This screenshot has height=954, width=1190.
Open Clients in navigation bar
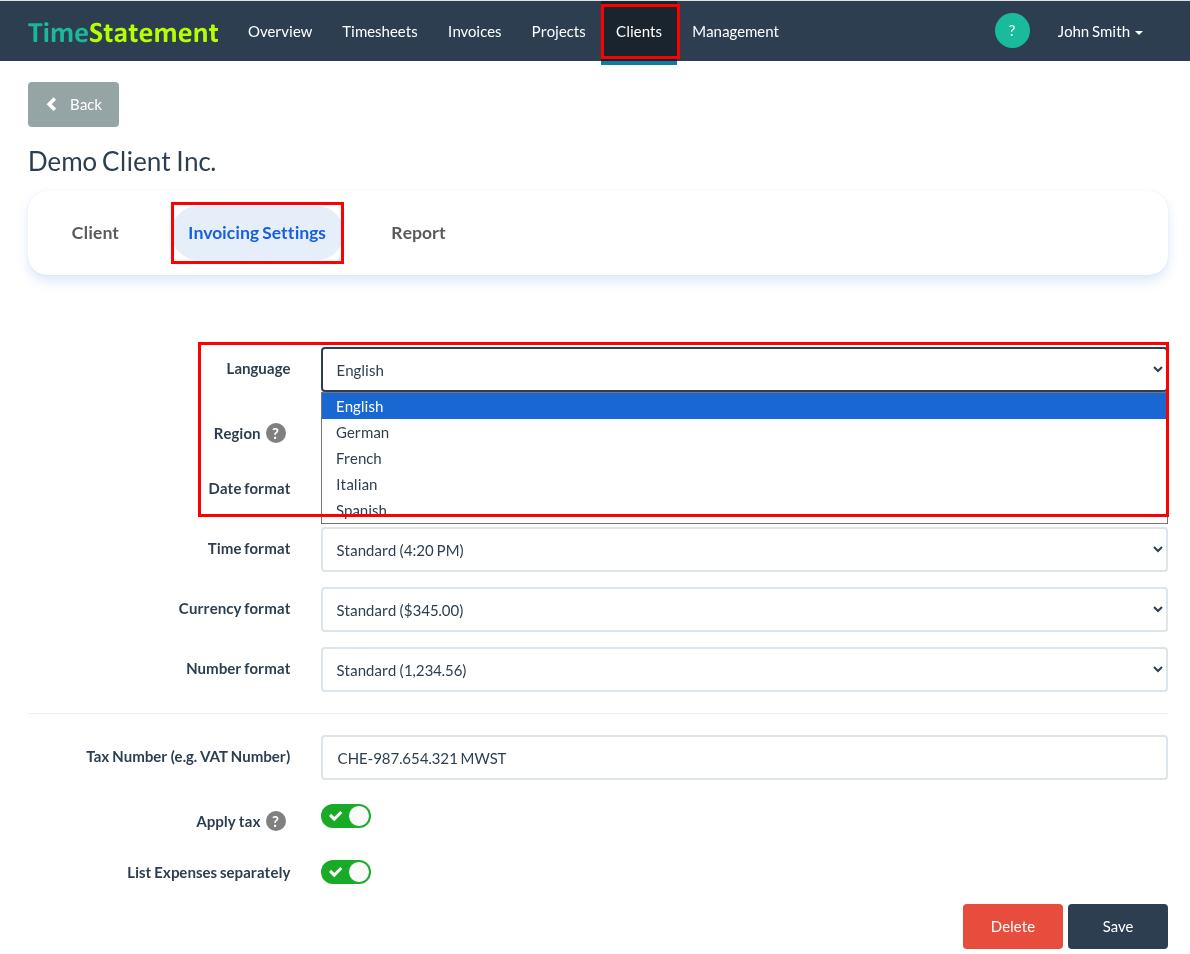pyautogui.click(x=639, y=32)
